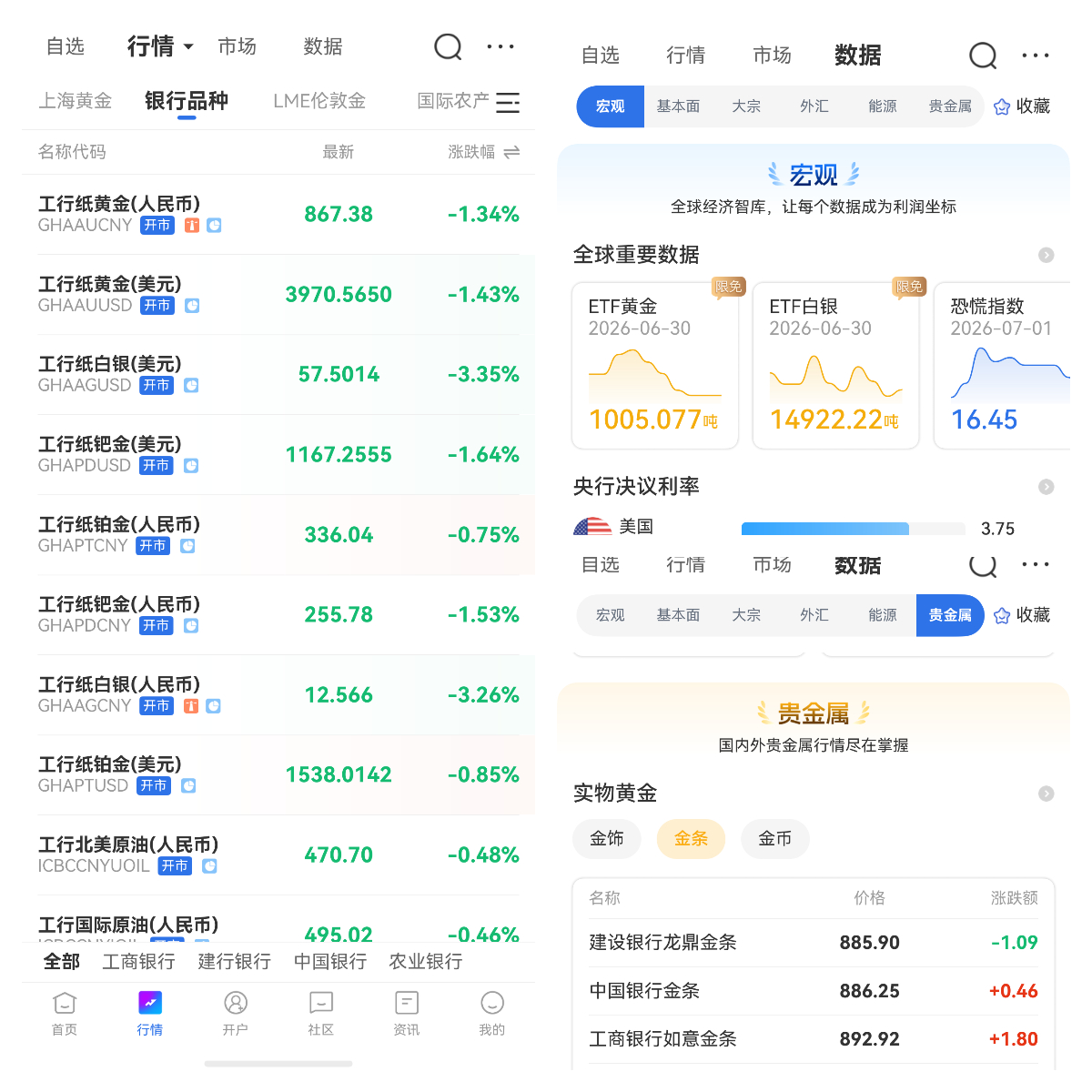The height and width of the screenshot is (1092, 1092).
Task: Tap the clock icon beside GHAAUUSD
Action: point(192,306)
